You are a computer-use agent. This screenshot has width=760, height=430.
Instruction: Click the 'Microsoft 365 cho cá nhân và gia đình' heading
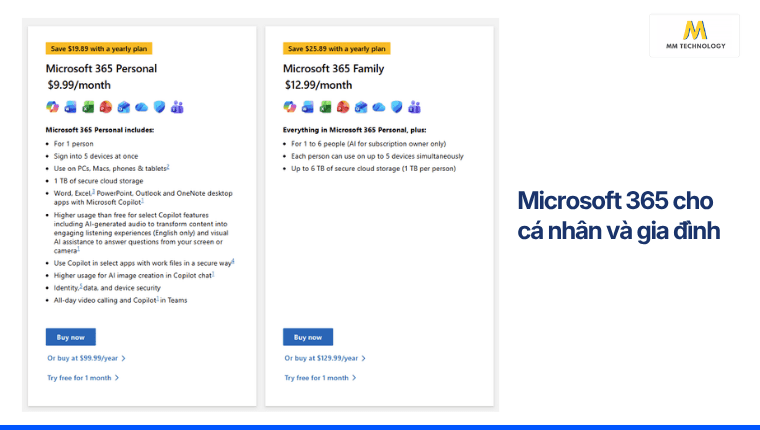pyautogui.click(x=618, y=215)
